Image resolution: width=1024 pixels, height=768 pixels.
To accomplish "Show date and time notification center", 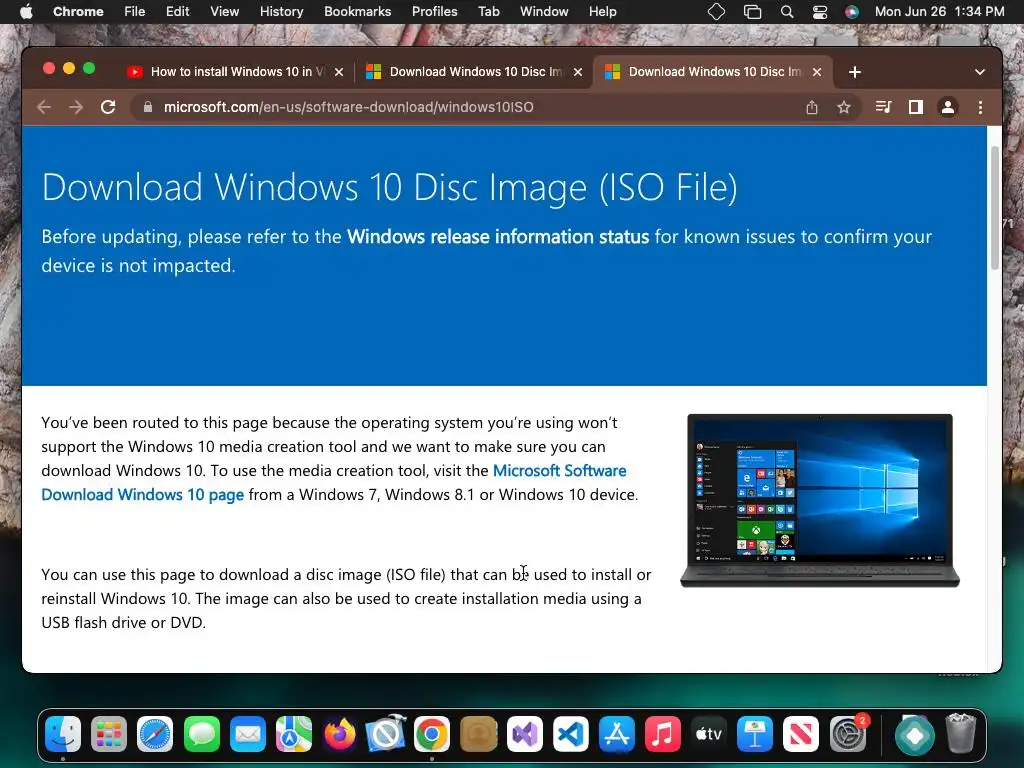I will [939, 12].
